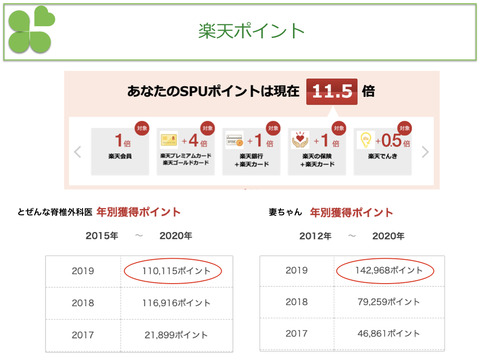Screen dimensions: 480x360
Task: Click the 楽天ポイント header title
Action: [251, 31]
